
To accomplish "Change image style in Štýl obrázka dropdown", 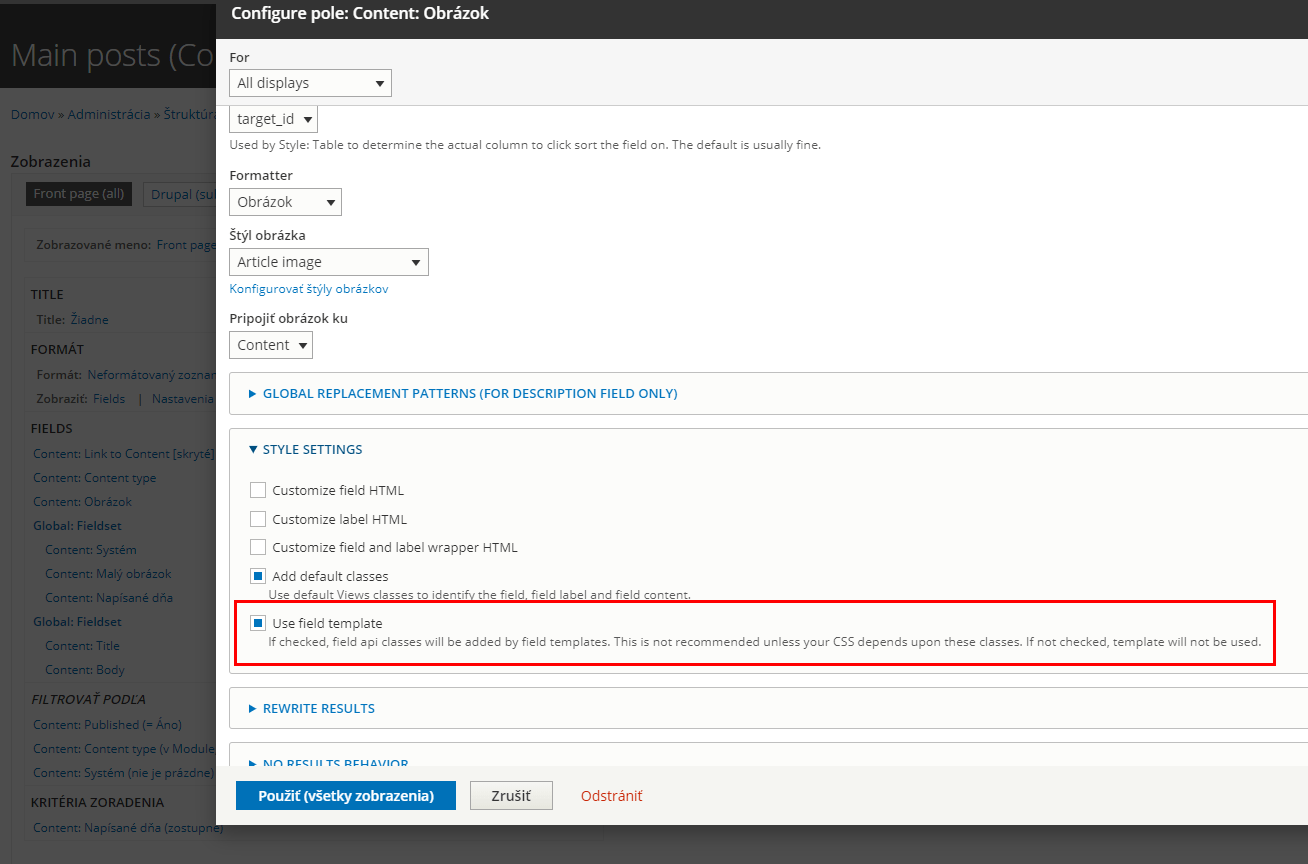I will [328, 261].
